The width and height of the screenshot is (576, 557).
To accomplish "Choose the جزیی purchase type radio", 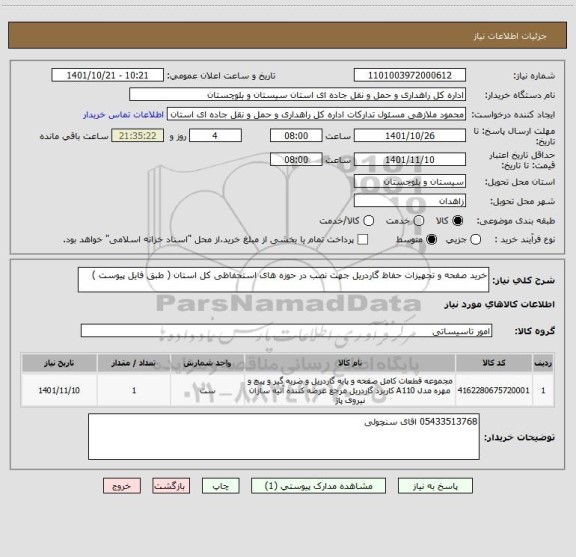I will 475,240.
